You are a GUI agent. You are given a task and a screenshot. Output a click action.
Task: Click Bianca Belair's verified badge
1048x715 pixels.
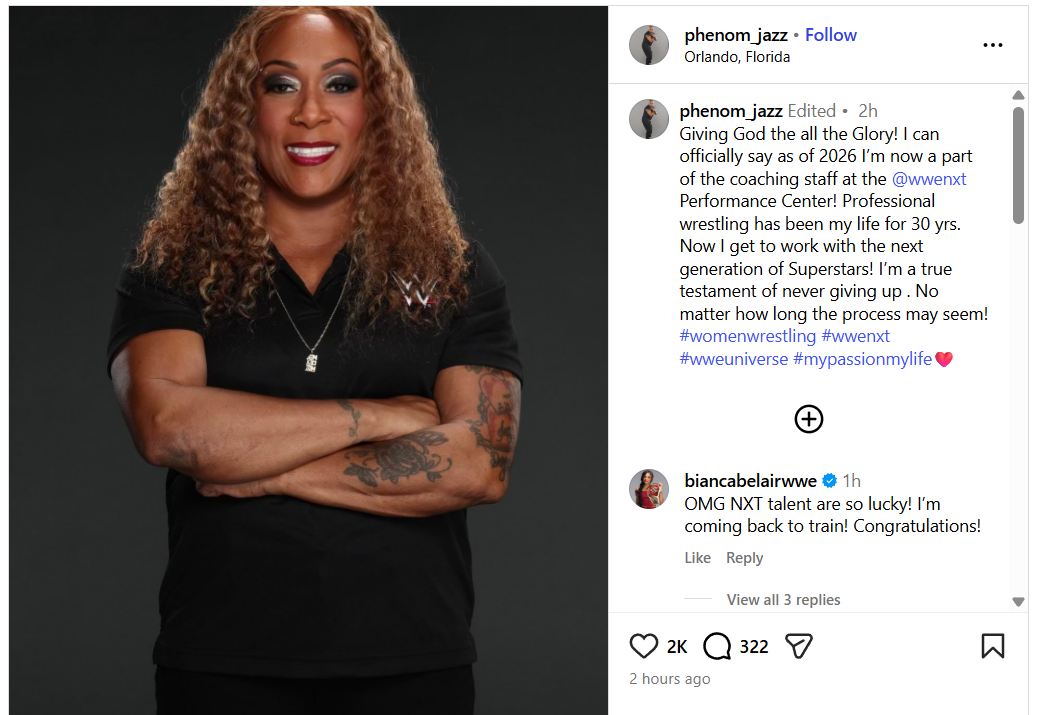(829, 480)
